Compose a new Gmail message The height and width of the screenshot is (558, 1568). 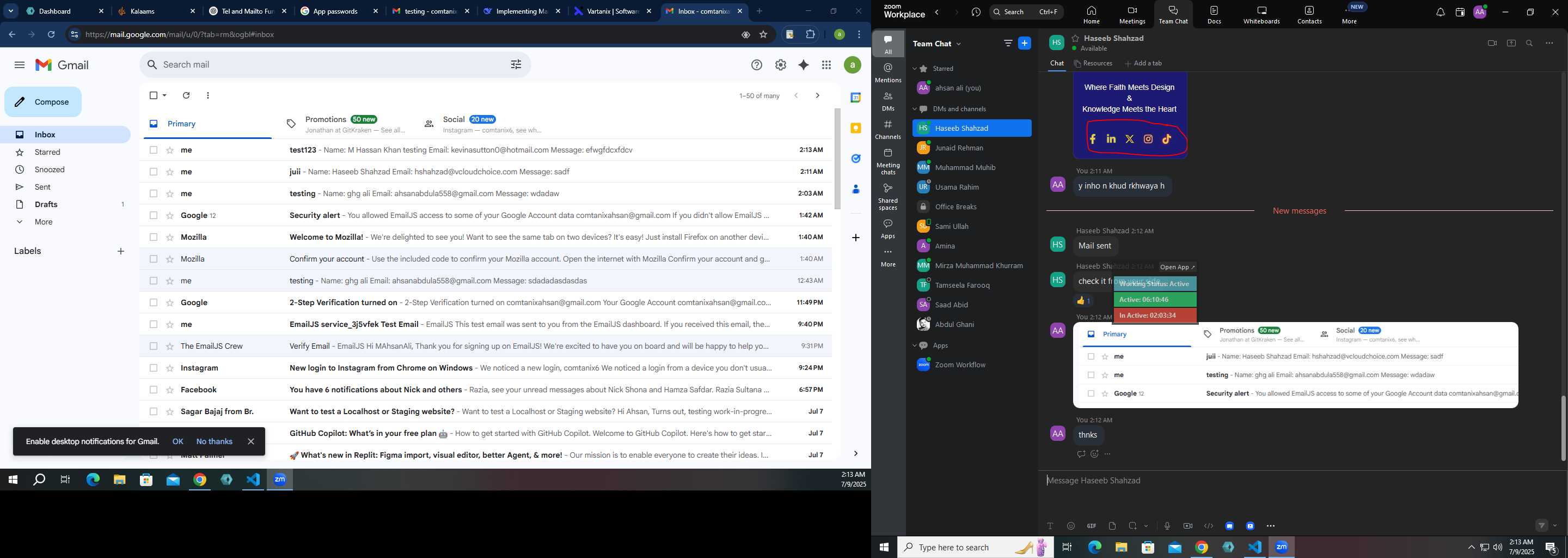coord(42,102)
